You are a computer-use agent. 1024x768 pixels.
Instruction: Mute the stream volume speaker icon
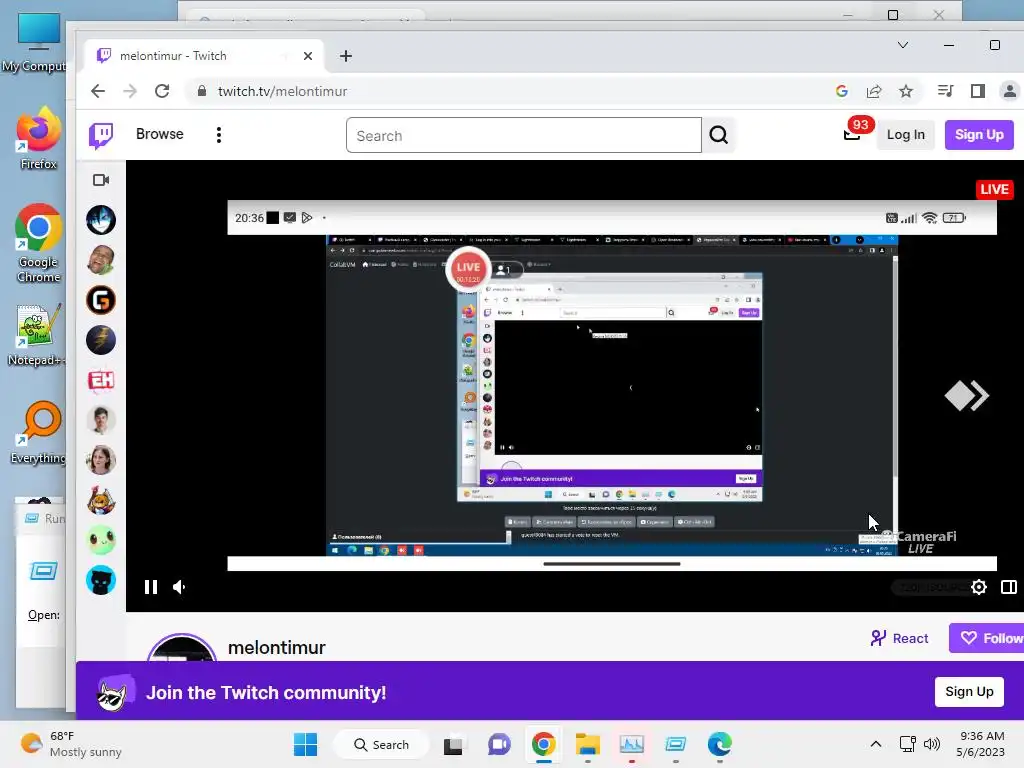[x=180, y=587]
